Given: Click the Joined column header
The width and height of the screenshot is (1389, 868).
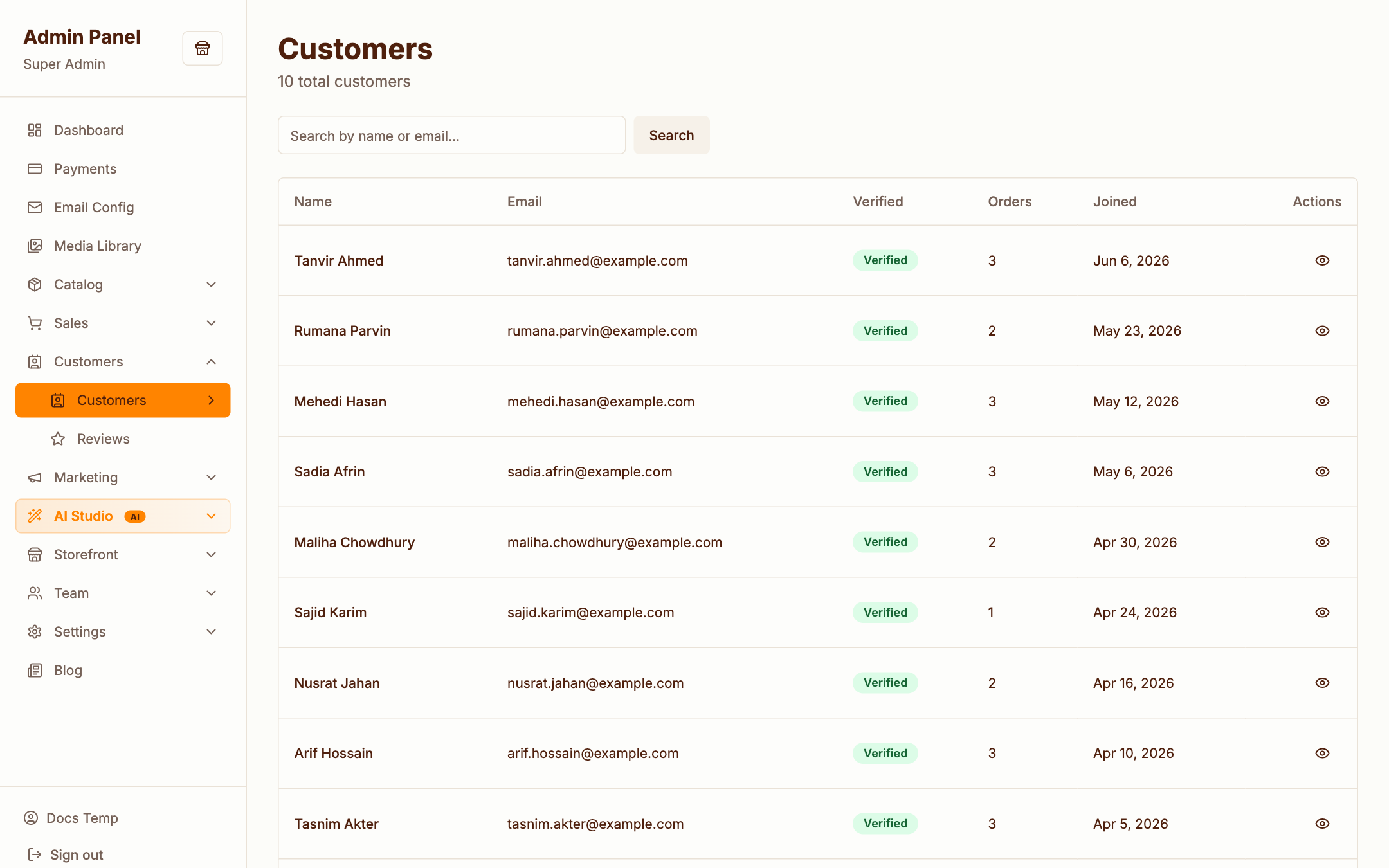Looking at the screenshot, I should tap(1114, 201).
